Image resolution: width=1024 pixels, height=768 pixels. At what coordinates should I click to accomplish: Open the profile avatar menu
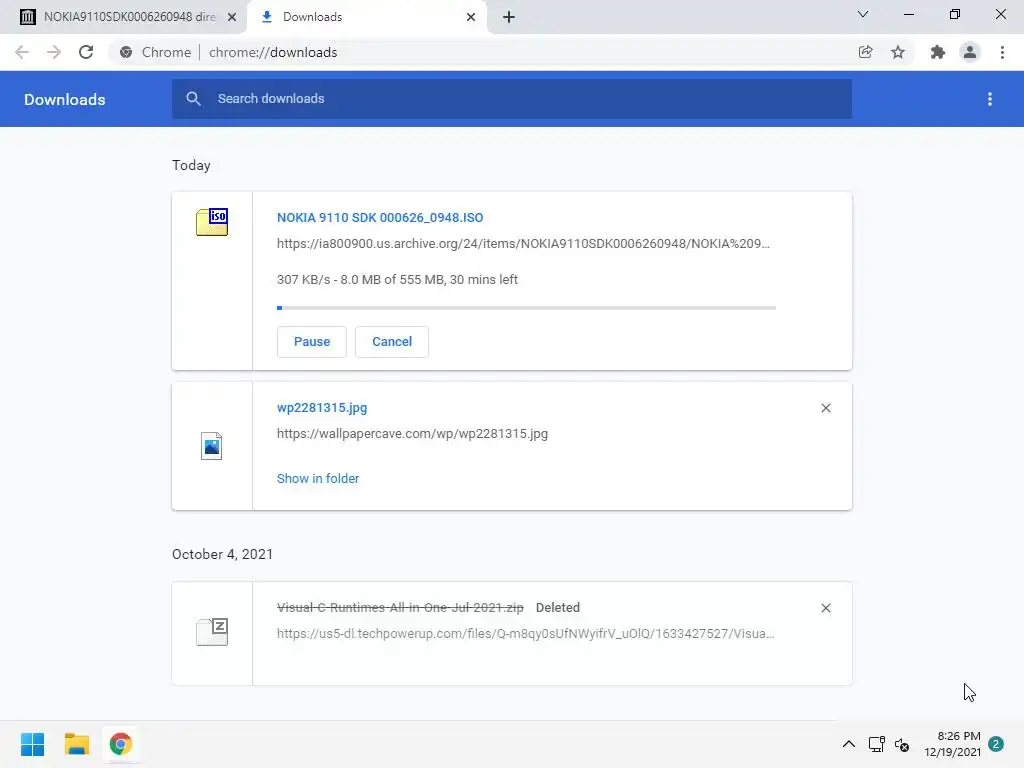970,52
